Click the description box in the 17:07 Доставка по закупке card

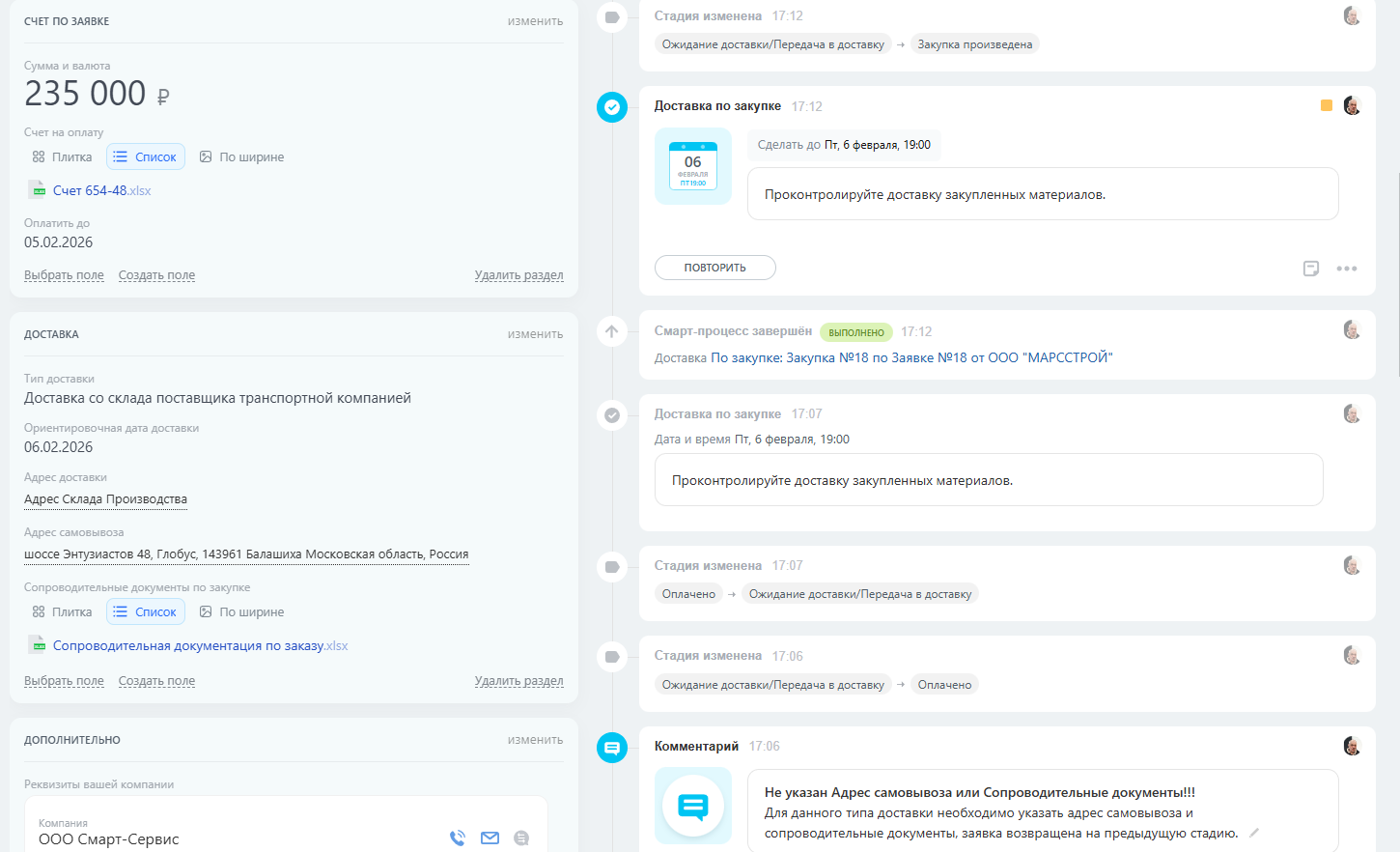click(x=989, y=480)
